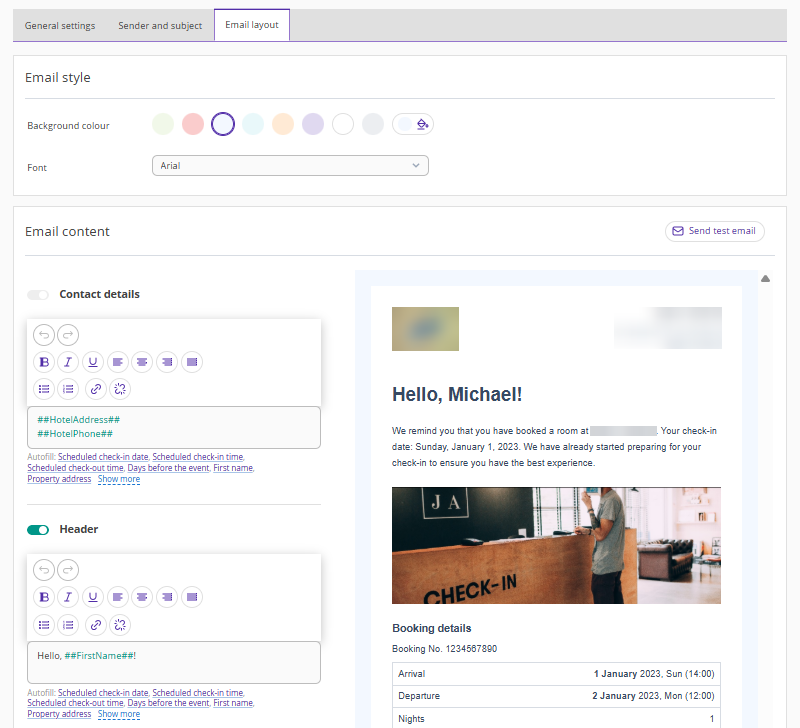Underline text in Header editor
Screen dimensions: 800x728
click(93, 597)
